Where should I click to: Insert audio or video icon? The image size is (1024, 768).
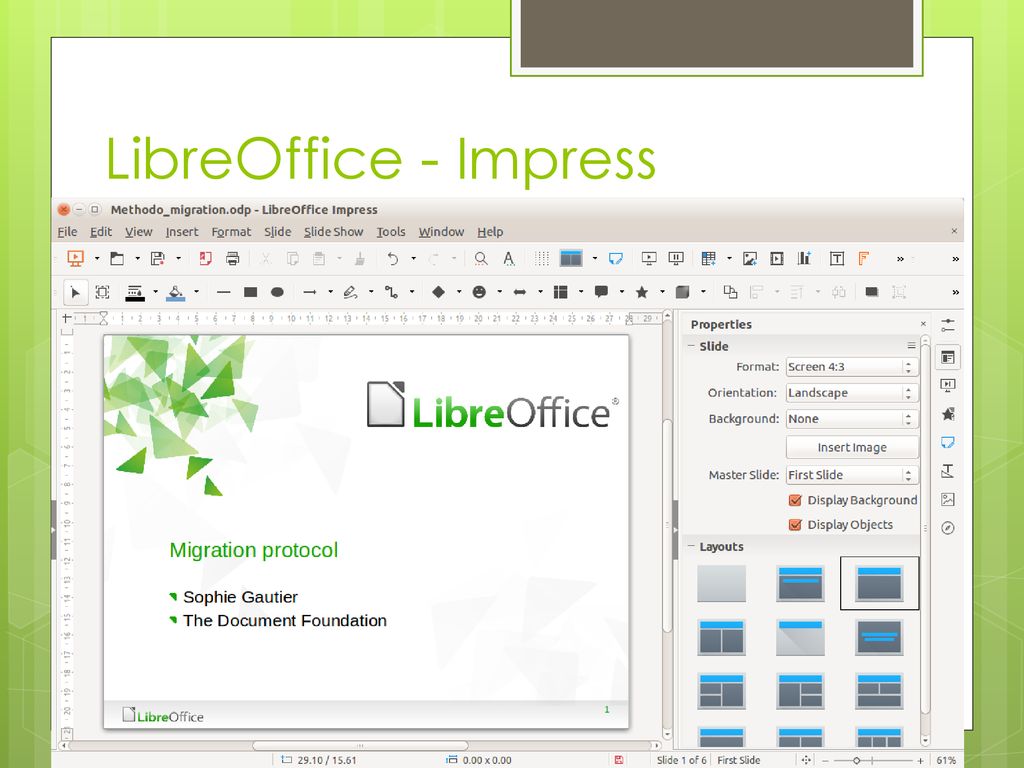tap(776, 259)
